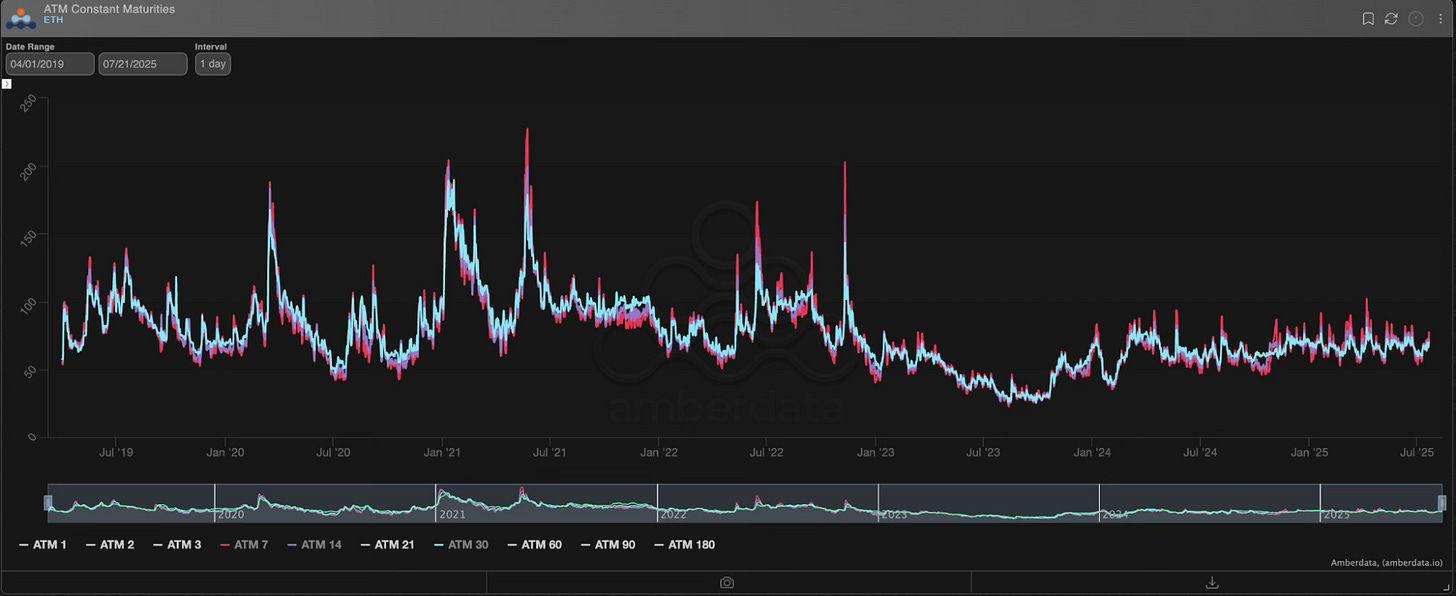This screenshot has width=1456, height=596.
Task: Click the ETH subtitle label
Action: click(x=53, y=20)
